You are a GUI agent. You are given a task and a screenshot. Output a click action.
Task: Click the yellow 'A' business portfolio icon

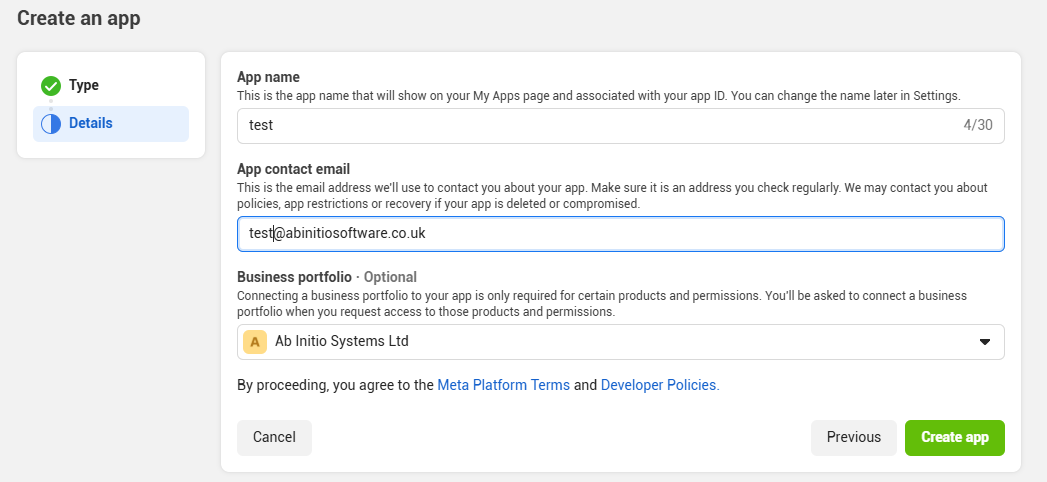255,342
